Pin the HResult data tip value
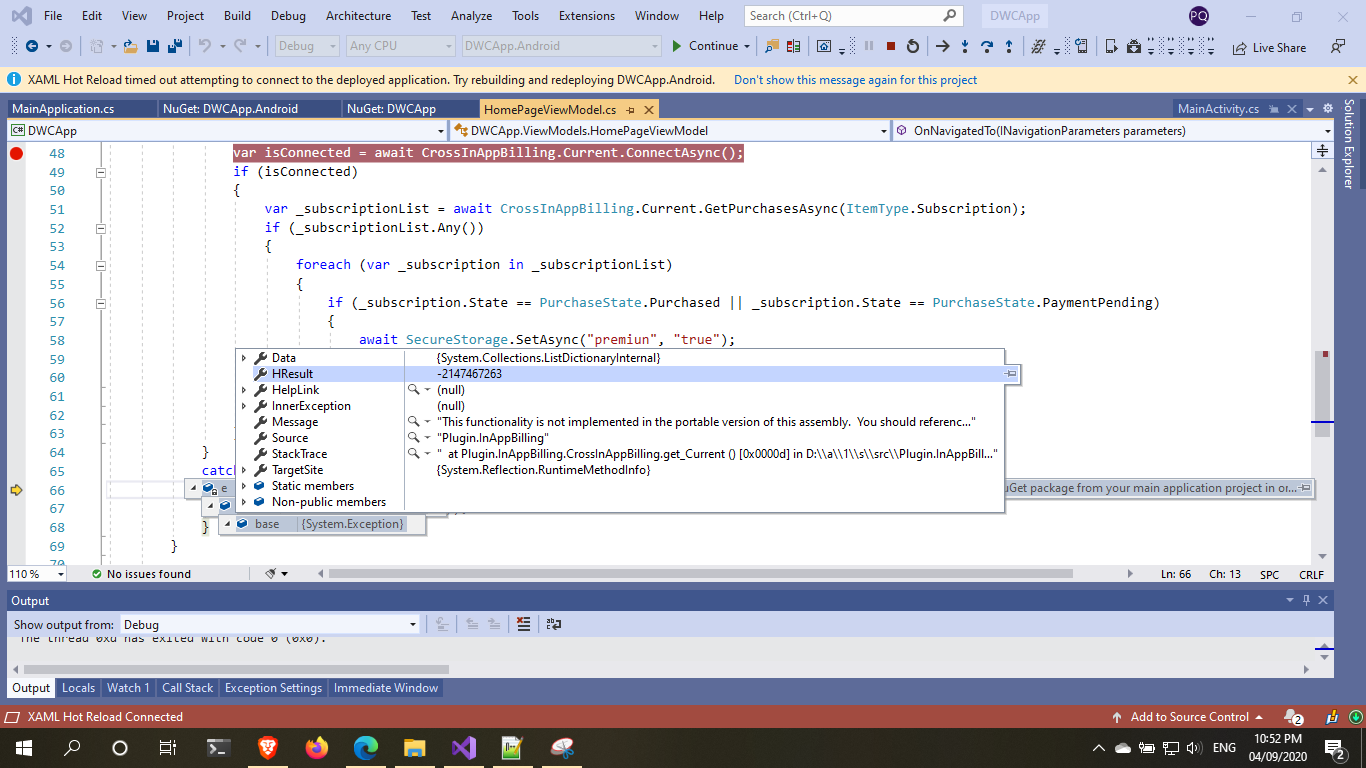 1011,374
